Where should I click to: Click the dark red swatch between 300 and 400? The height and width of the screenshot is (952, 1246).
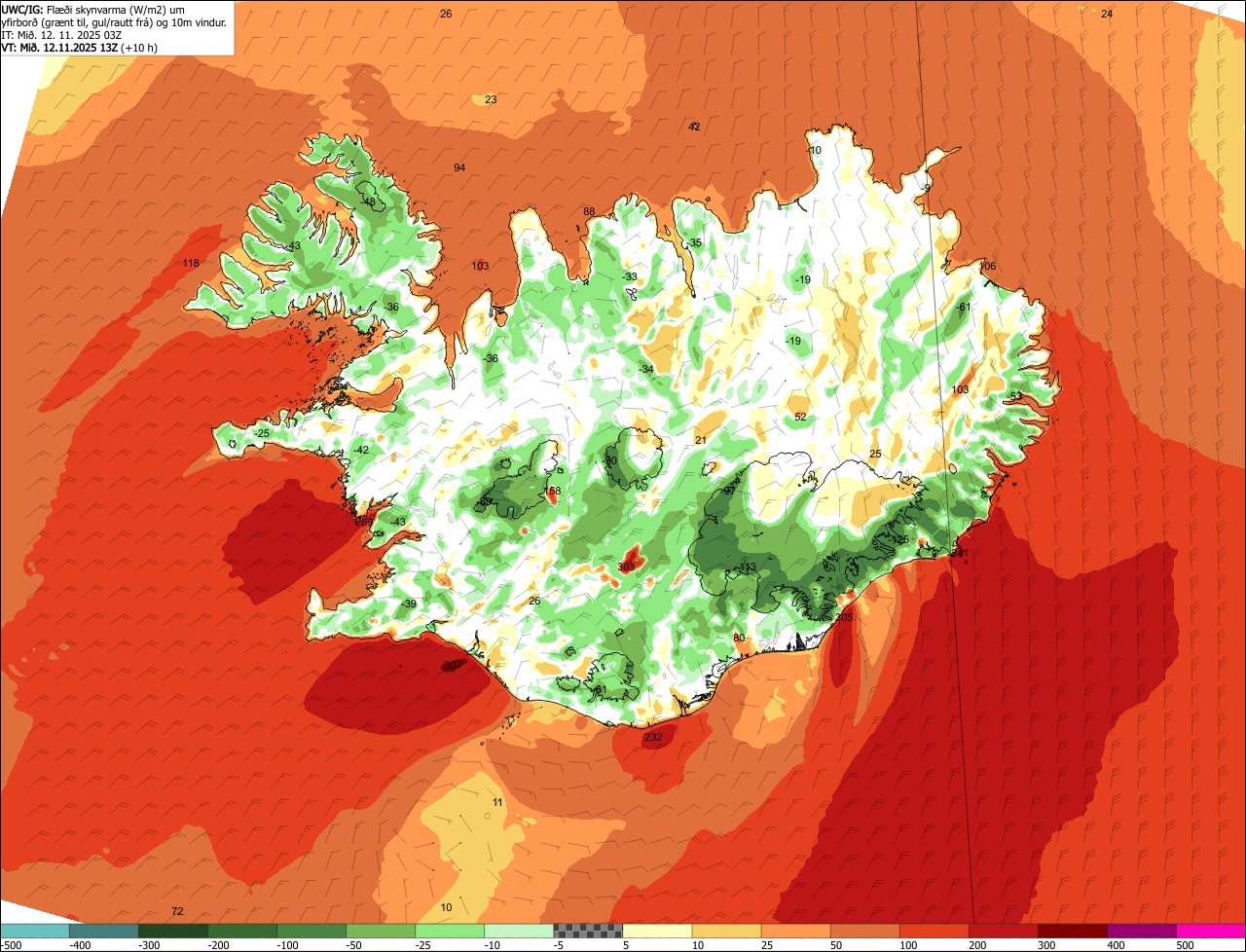[x=1072, y=931]
